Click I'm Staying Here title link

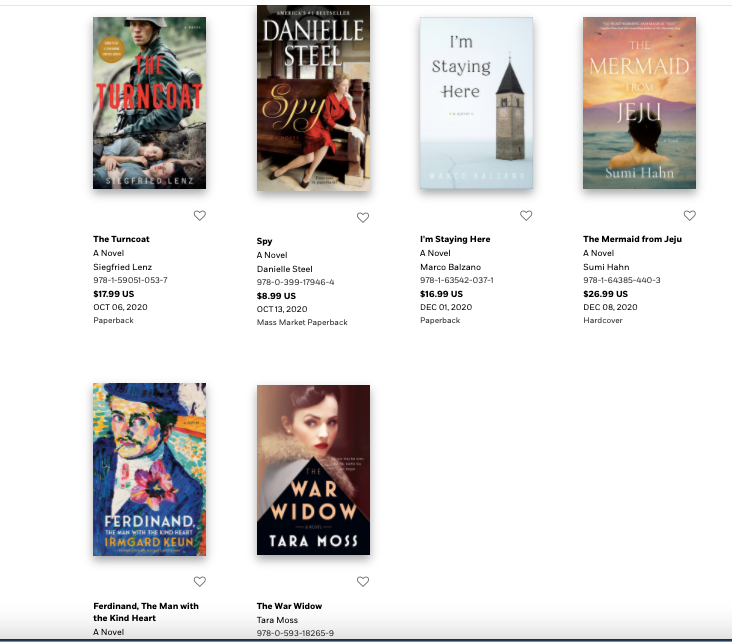tap(455, 239)
